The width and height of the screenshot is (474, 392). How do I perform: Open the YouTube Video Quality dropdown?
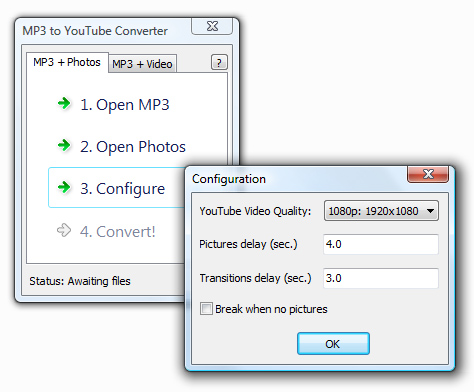pyautogui.click(x=381, y=211)
